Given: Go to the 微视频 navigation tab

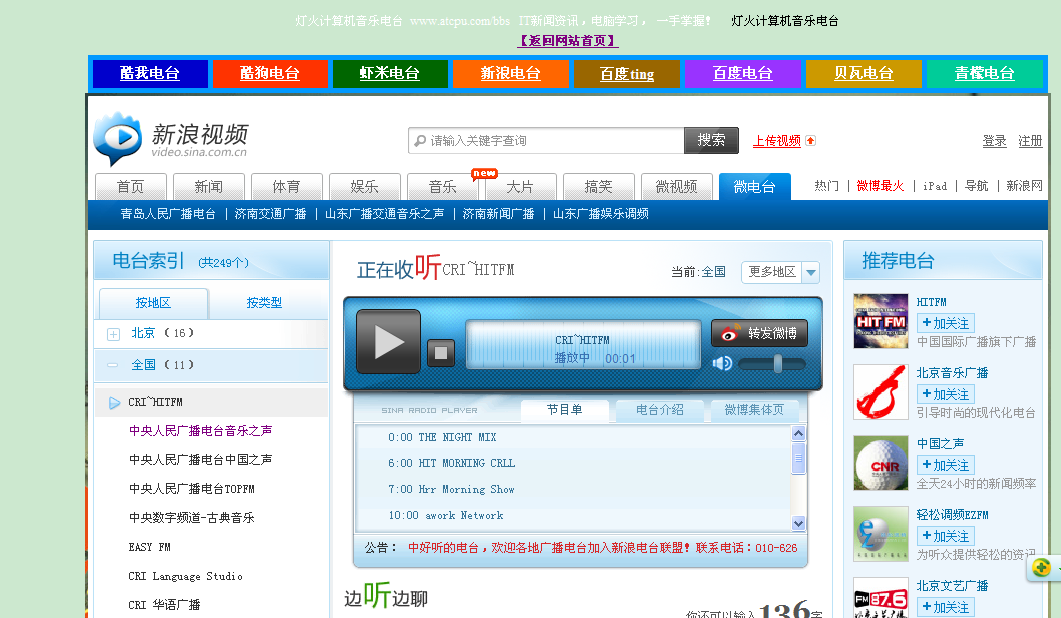Looking at the screenshot, I should click(x=676, y=187).
